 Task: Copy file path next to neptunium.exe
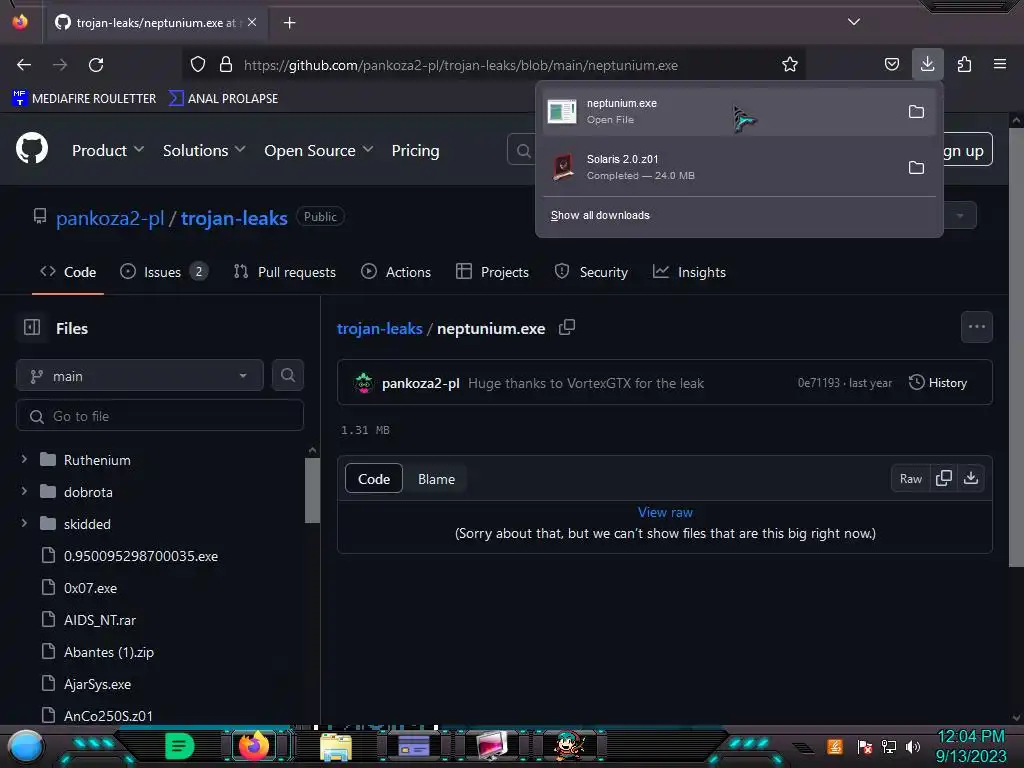(567, 327)
